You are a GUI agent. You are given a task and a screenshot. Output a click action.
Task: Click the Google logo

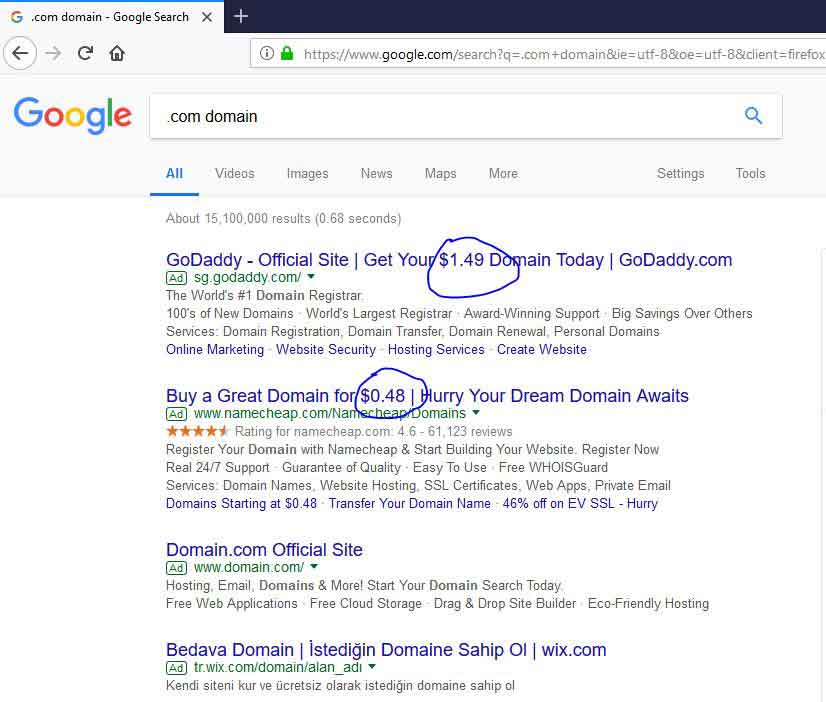click(73, 115)
